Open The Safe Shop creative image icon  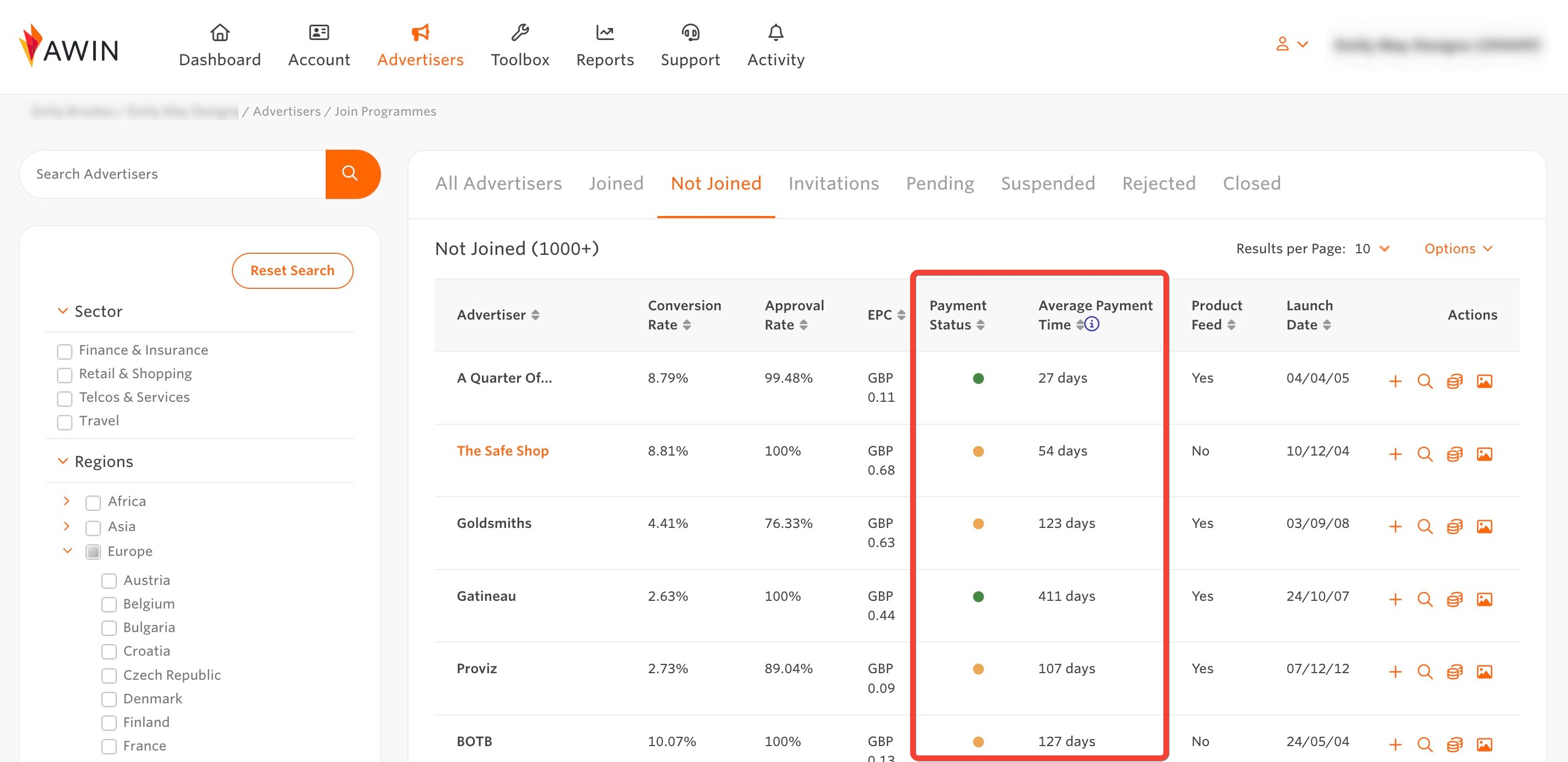[x=1484, y=454]
